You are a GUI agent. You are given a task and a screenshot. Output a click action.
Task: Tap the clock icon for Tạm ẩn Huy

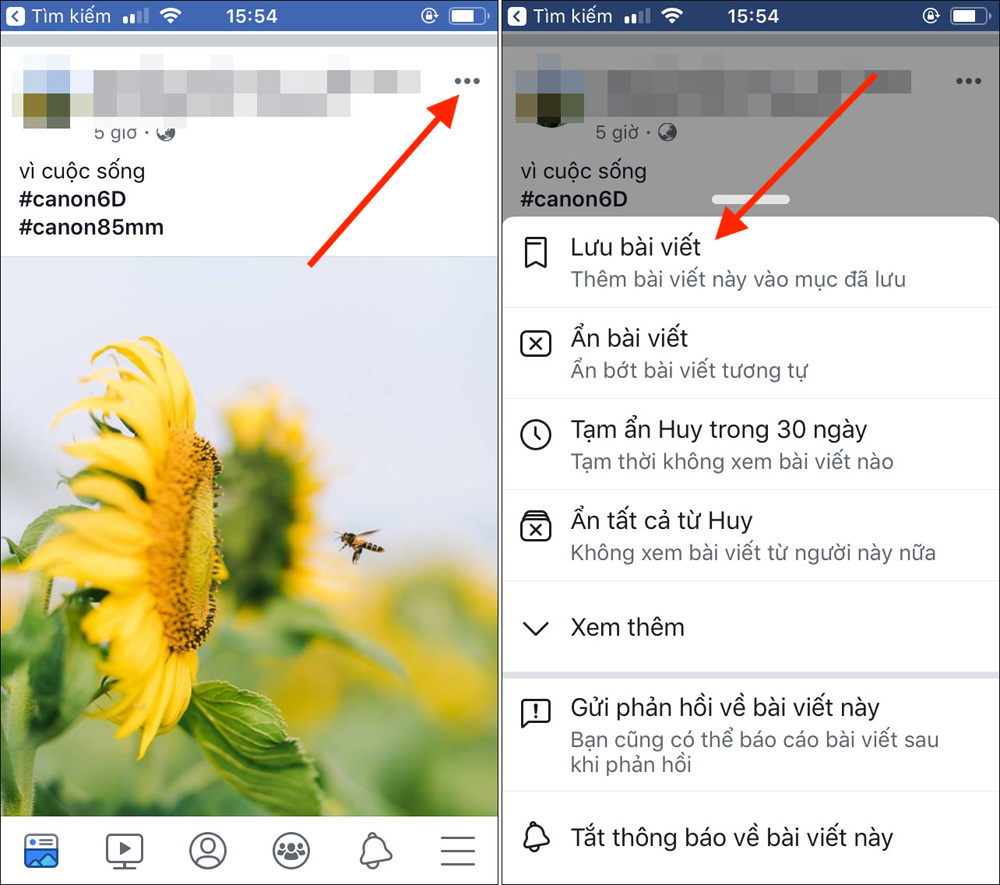[536, 435]
